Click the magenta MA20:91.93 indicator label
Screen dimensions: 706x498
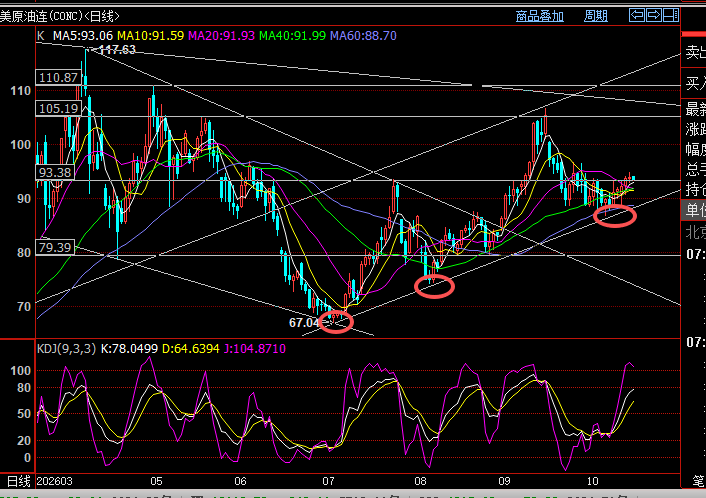(x=221, y=36)
